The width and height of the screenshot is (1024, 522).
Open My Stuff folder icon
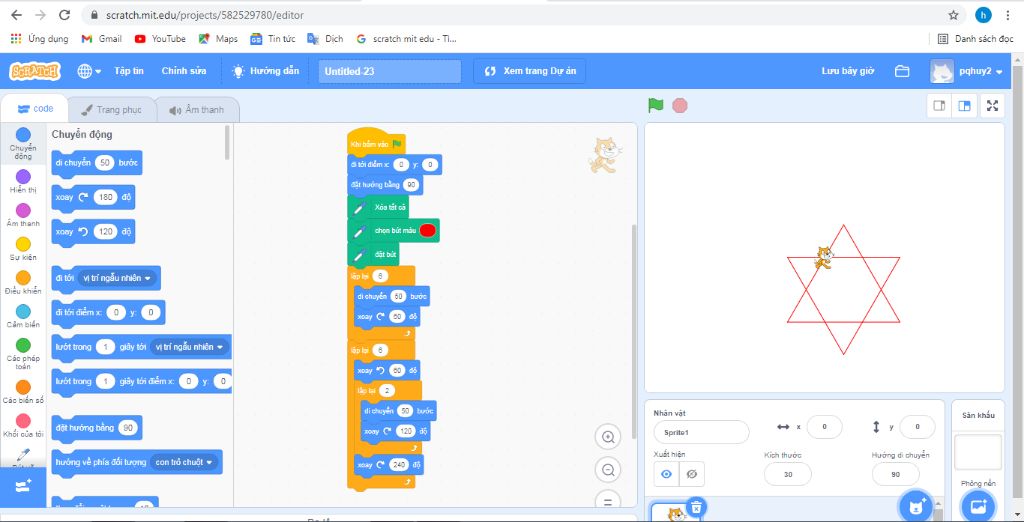pyautogui.click(x=902, y=71)
